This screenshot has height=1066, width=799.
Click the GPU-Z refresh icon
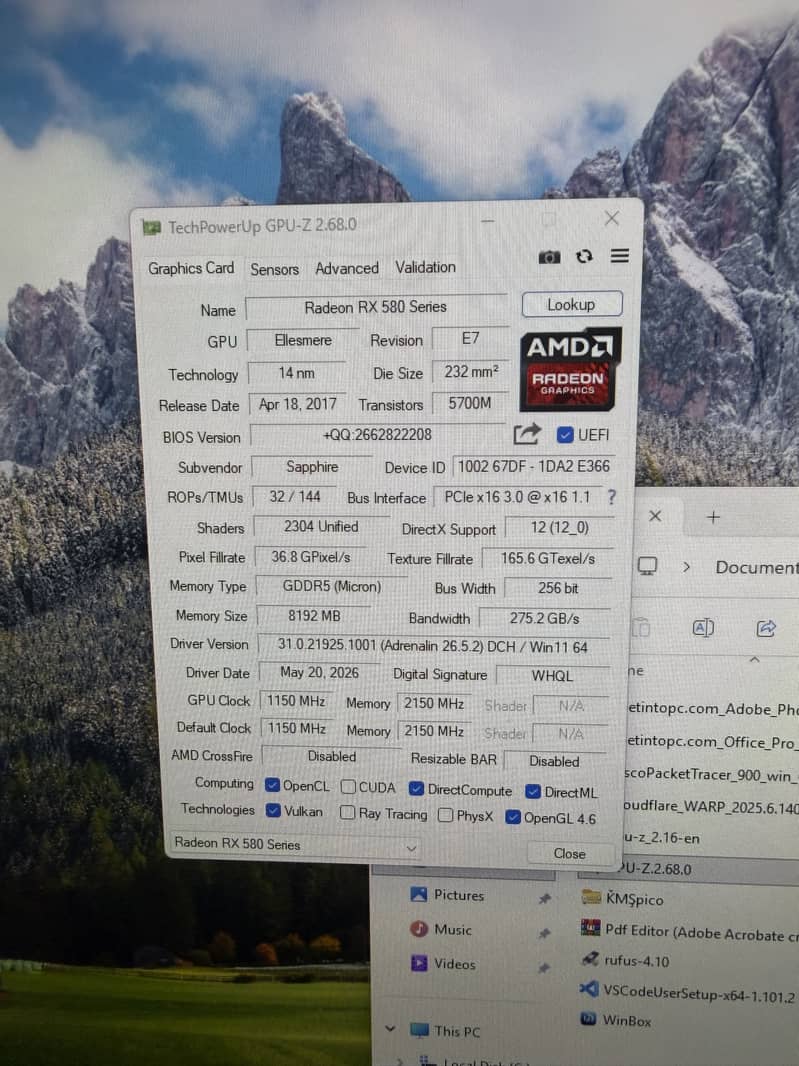pyautogui.click(x=584, y=256)
